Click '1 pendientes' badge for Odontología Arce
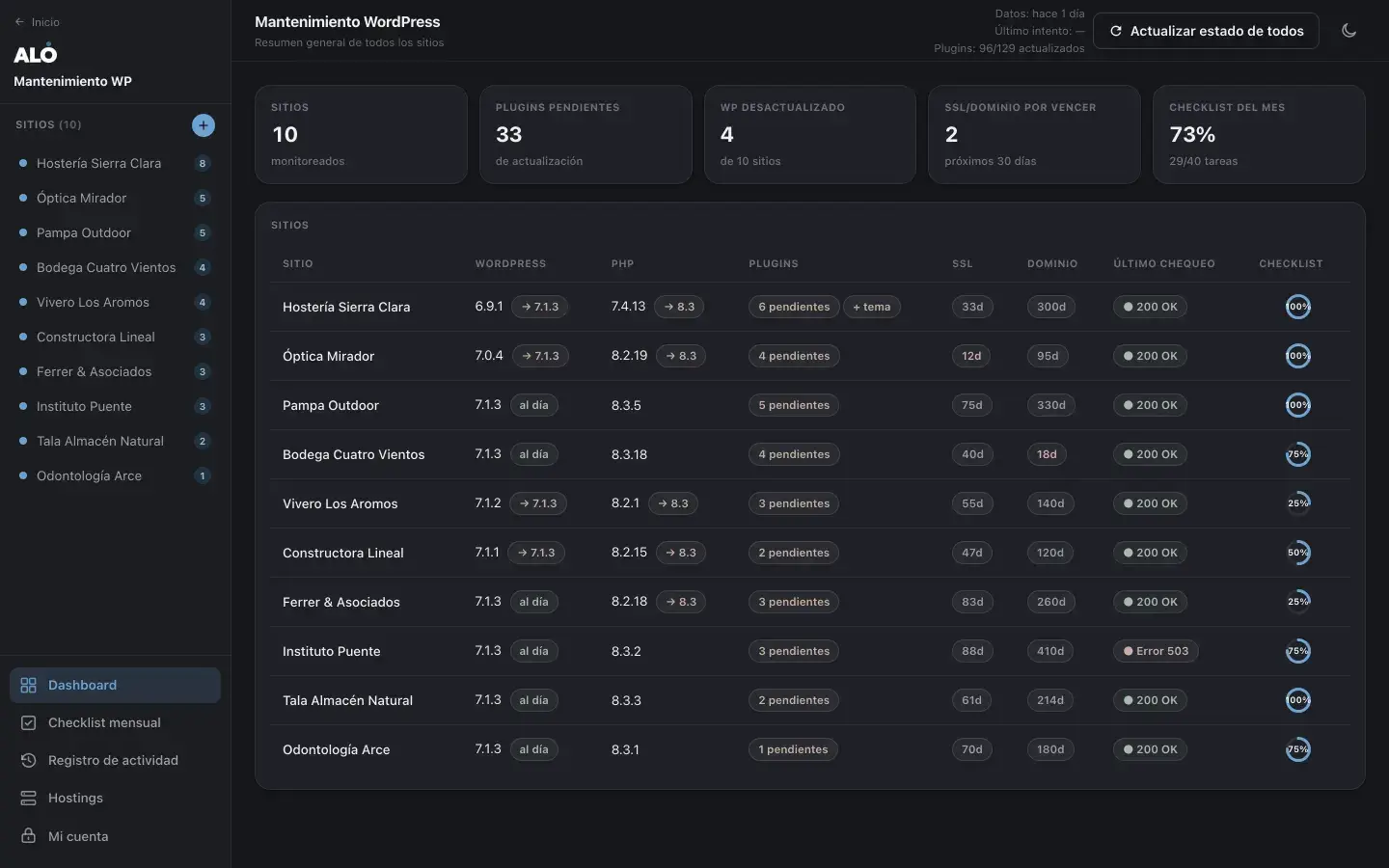 click(x=793, y=749)
